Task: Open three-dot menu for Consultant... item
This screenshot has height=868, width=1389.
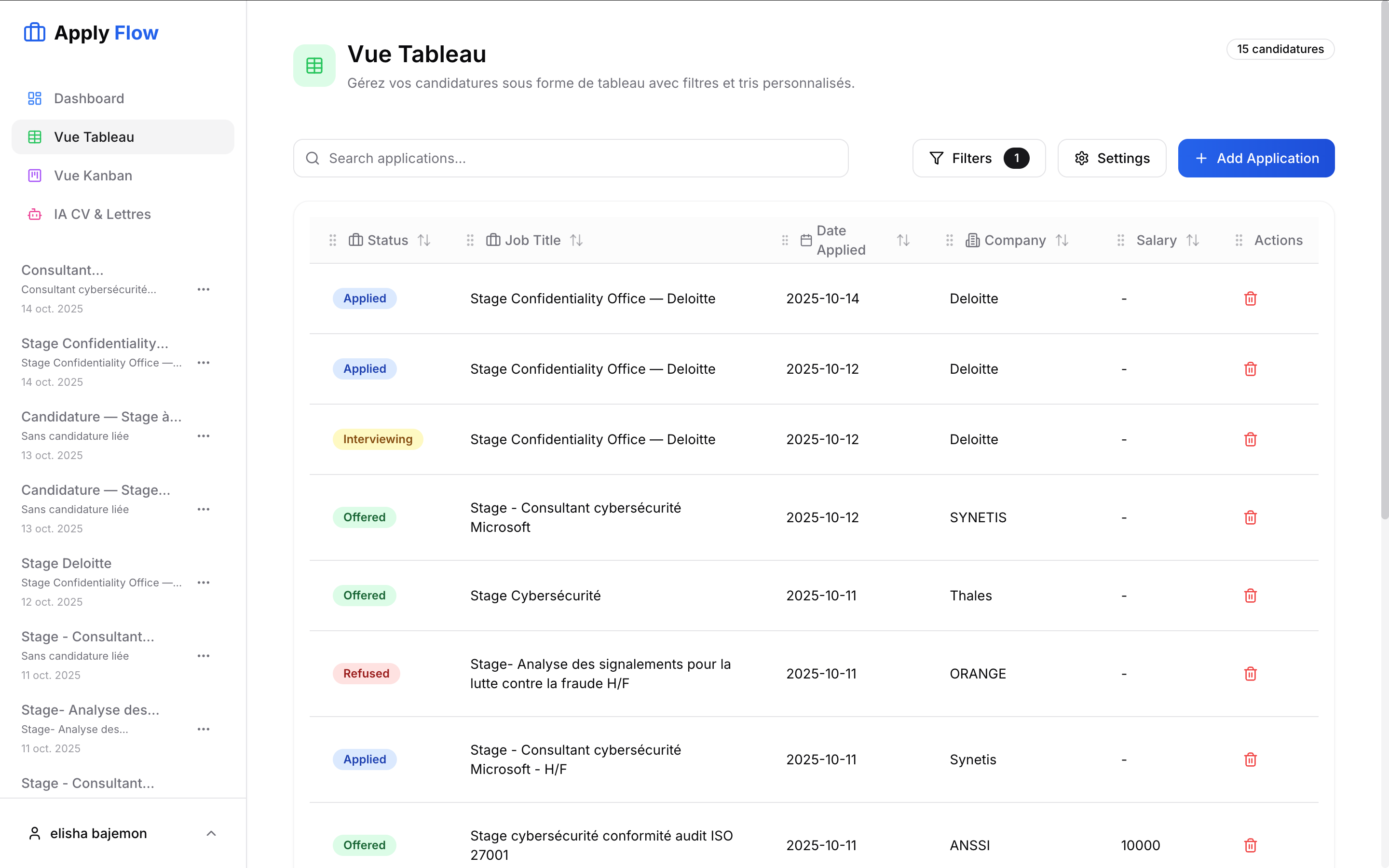Action: click(203, 289)
